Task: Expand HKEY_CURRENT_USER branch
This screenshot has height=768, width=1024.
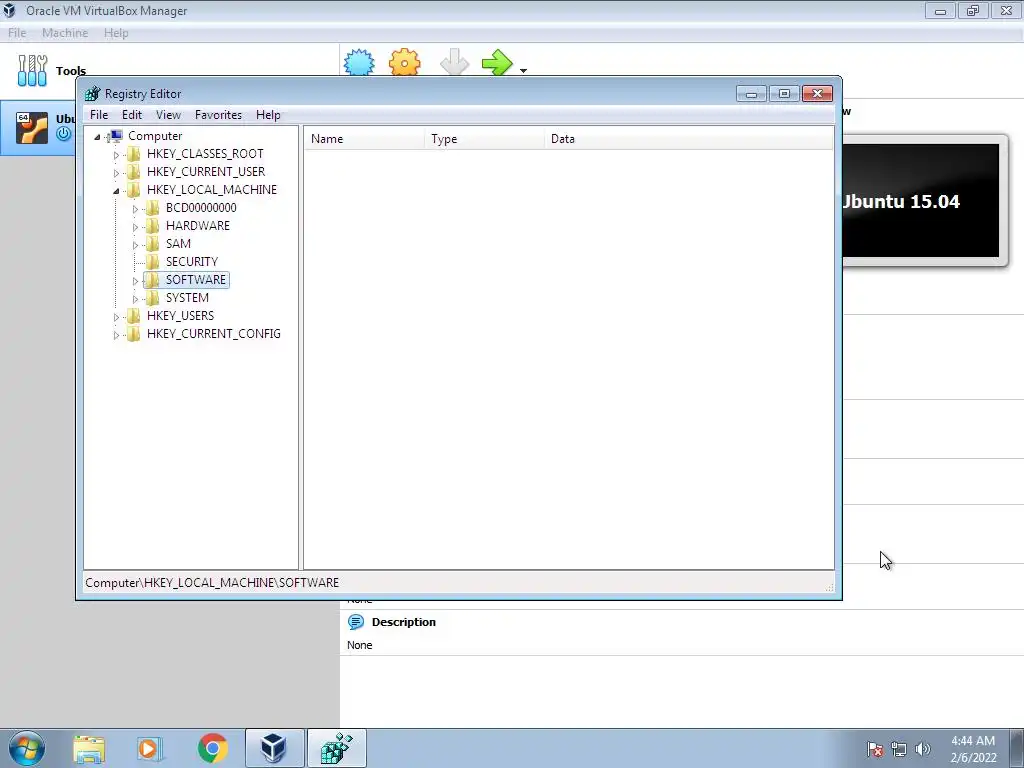Action: point(116,172)
